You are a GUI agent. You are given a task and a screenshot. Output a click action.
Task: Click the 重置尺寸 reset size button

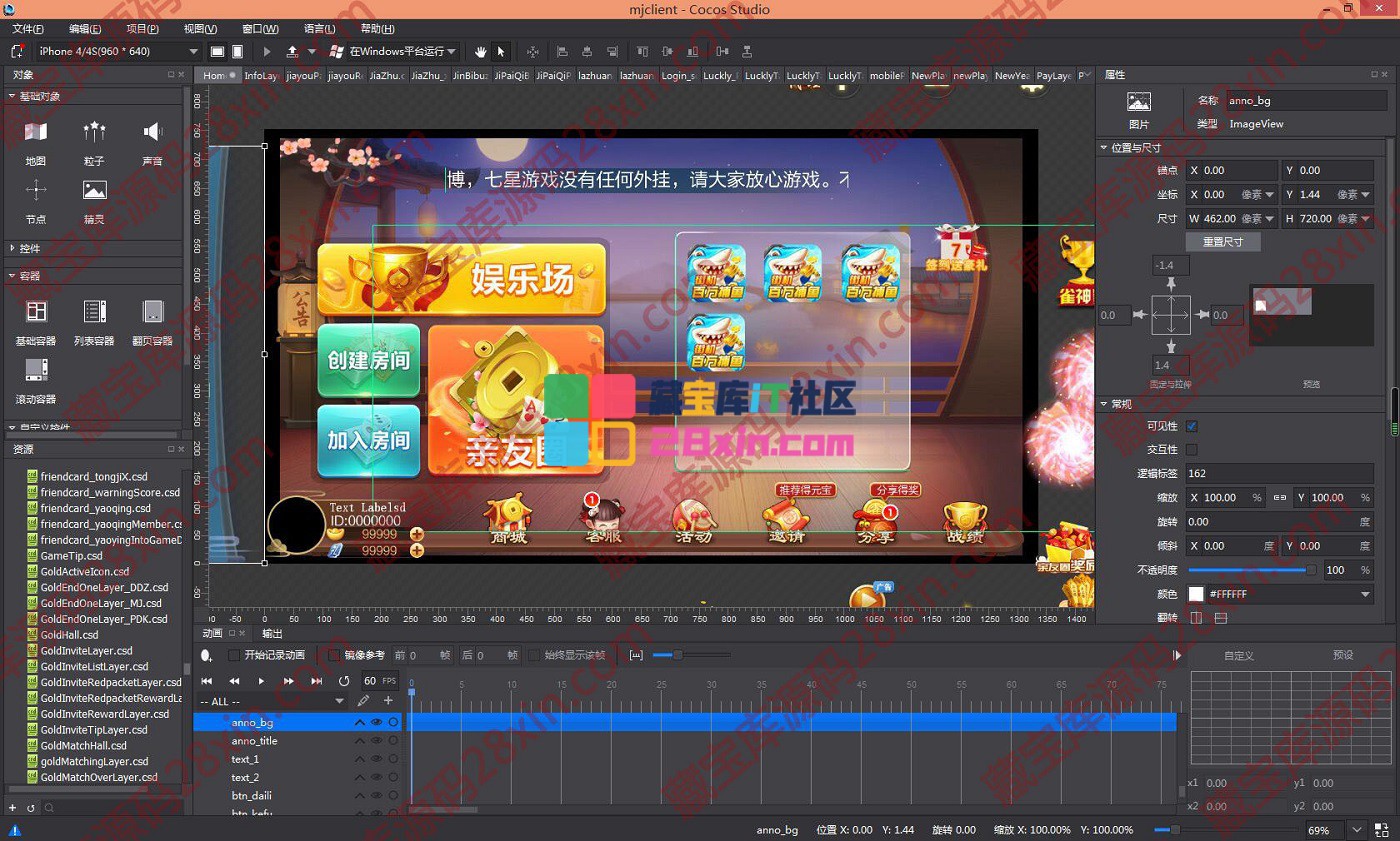click(1223, 242)
